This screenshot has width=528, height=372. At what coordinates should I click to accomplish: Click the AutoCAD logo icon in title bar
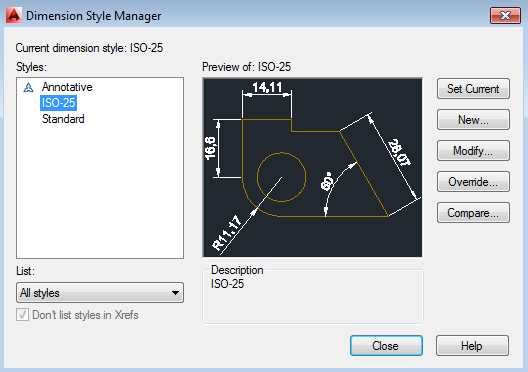[14, 15]
